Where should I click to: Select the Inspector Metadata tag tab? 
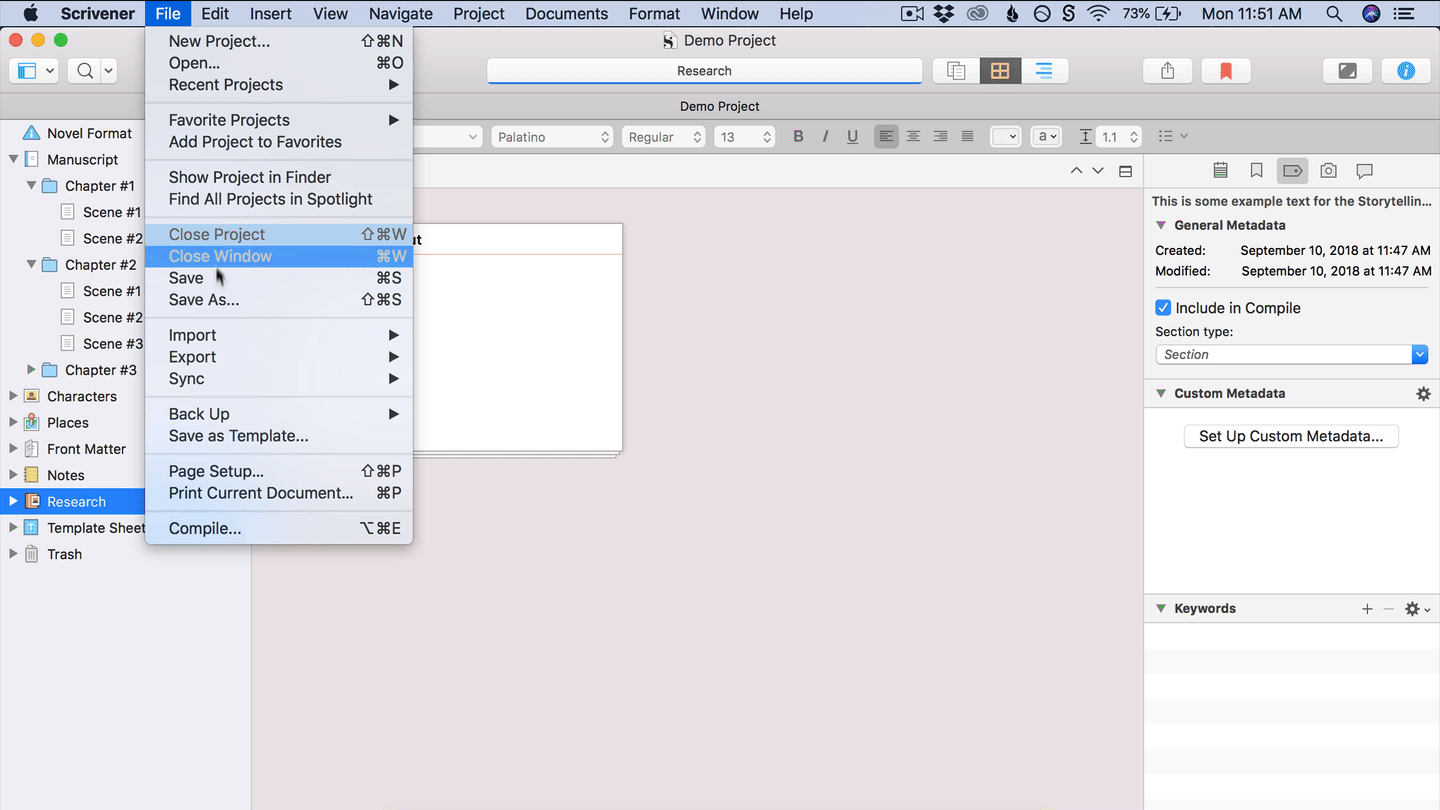pos(1292,171)
